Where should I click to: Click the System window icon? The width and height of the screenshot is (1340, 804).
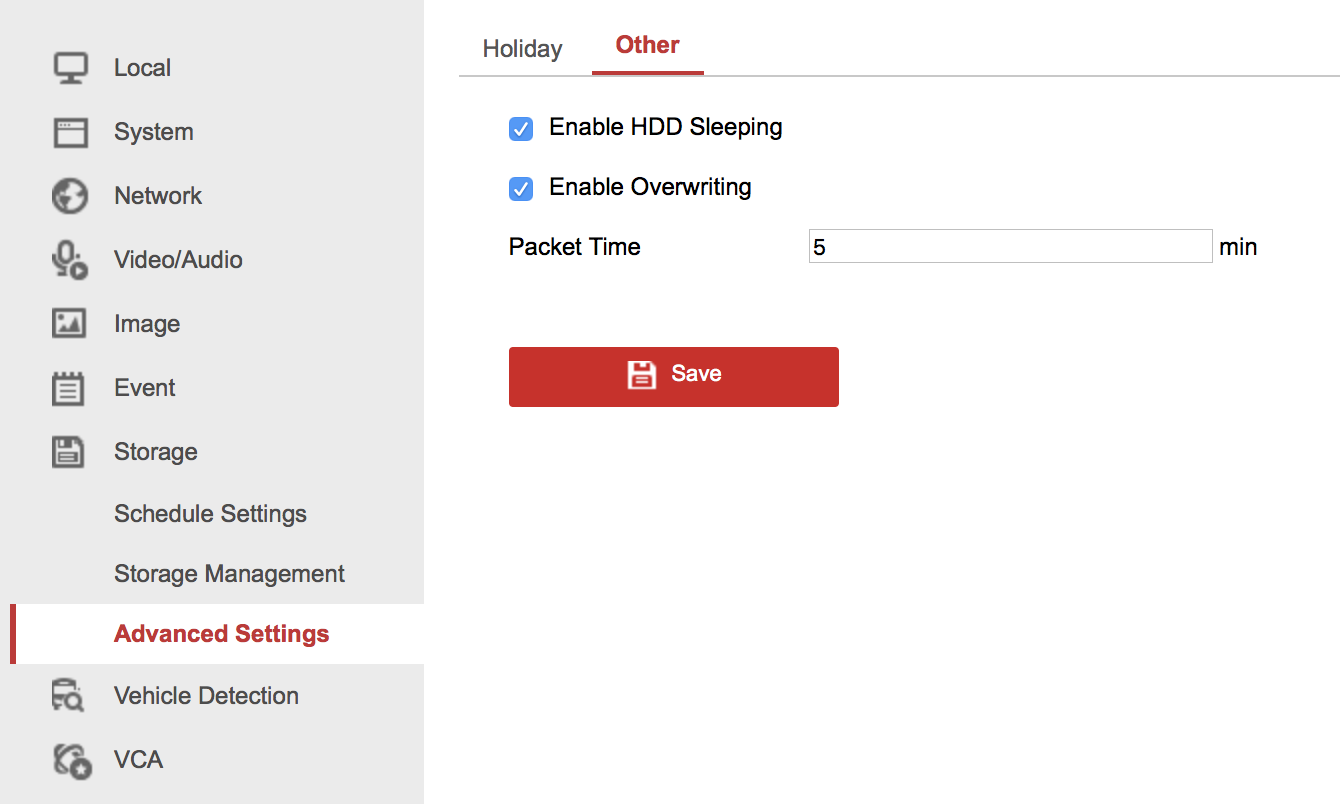click(x=70, y=132)
